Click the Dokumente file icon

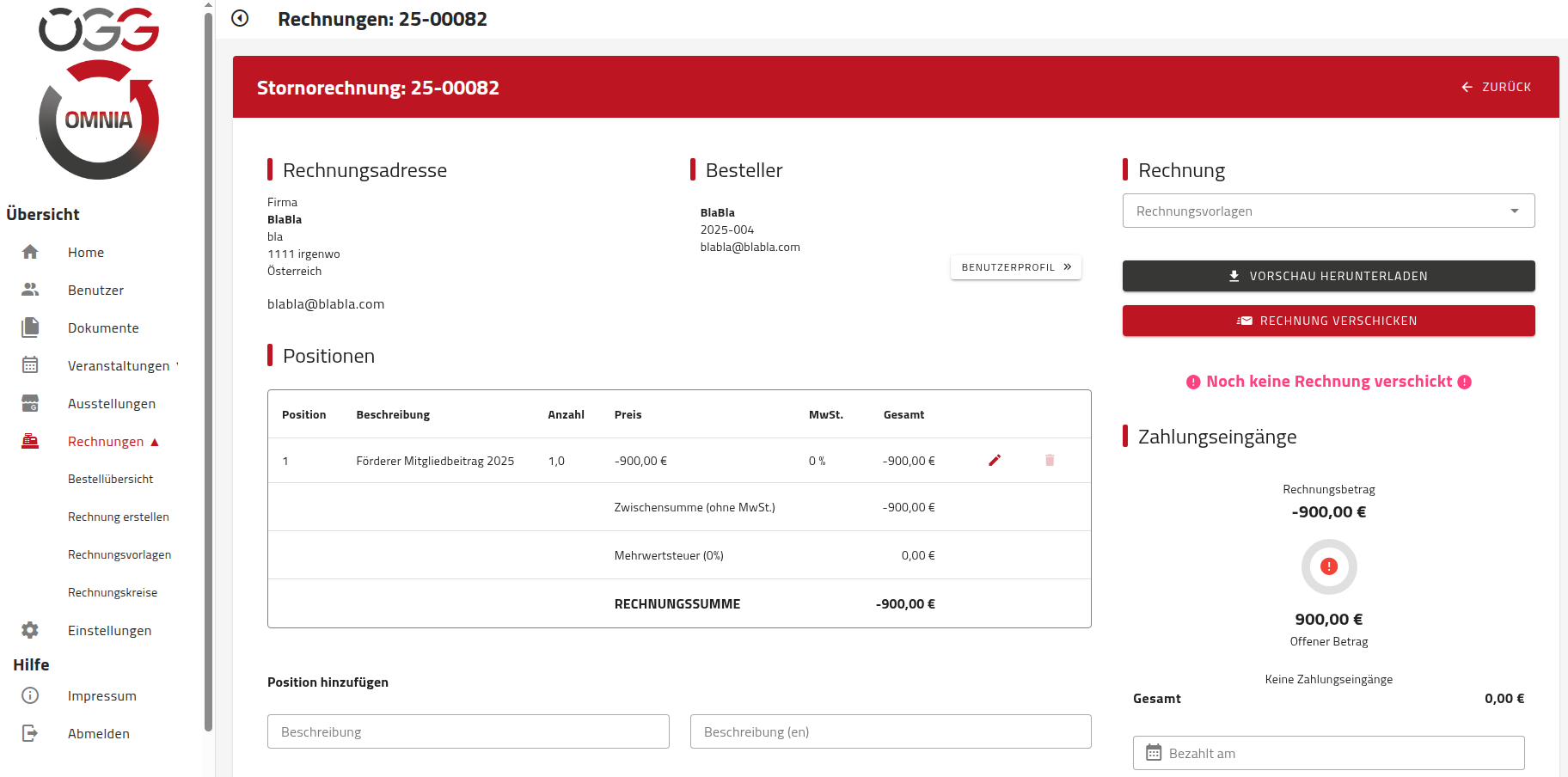coord(30,327)
